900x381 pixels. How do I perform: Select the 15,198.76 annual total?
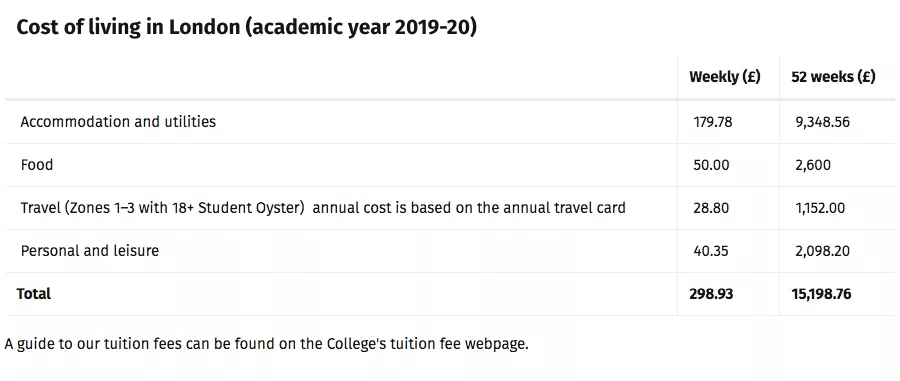tap(821, 294)
